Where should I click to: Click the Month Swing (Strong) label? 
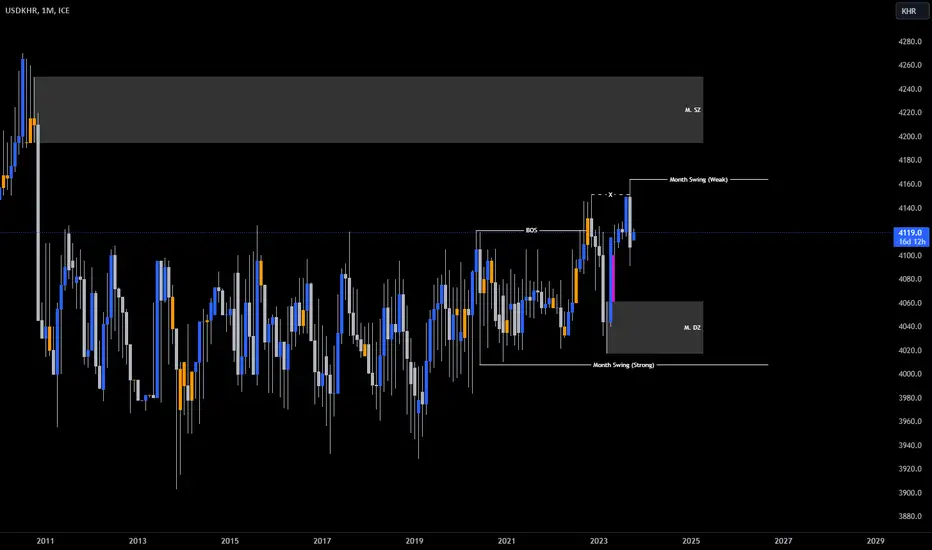point(624,365)
